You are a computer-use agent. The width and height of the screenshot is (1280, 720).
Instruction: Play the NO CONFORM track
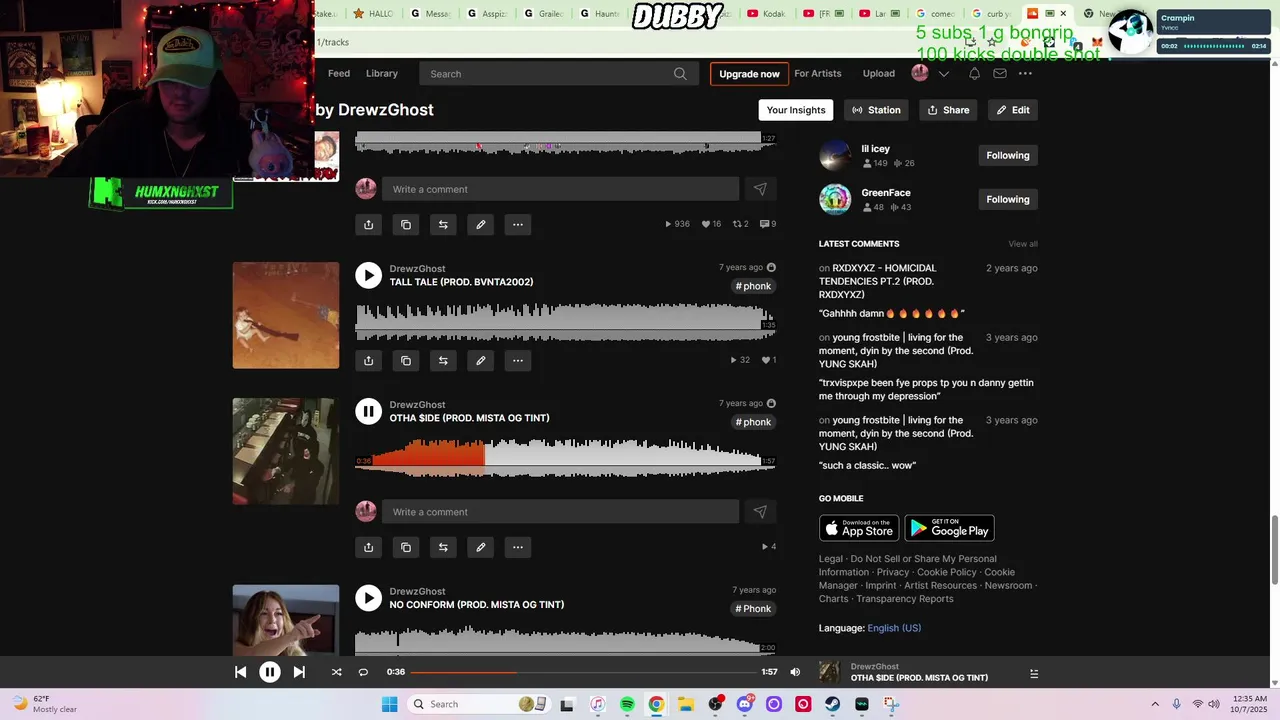click(368, 598)
